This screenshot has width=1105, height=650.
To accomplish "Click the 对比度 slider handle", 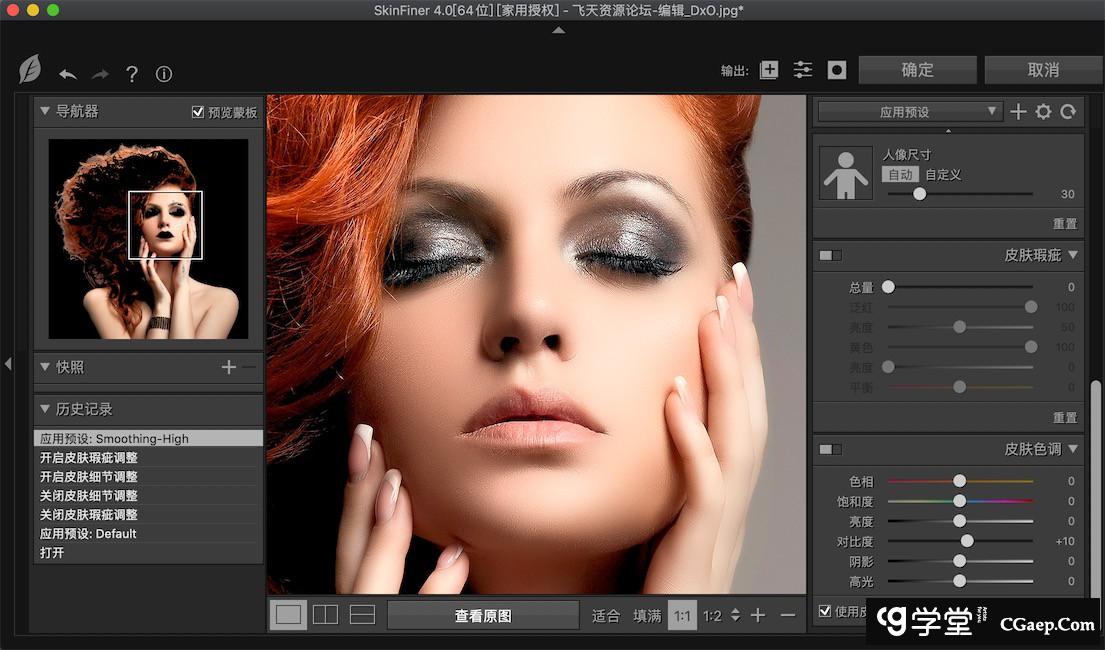I will [x=967, y=541].
